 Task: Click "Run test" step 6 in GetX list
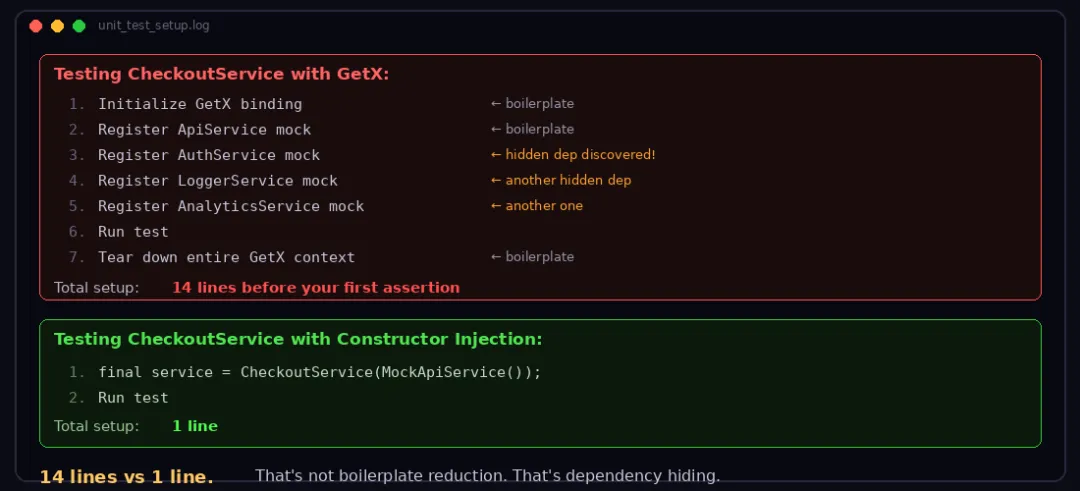[x=133, y=231]
